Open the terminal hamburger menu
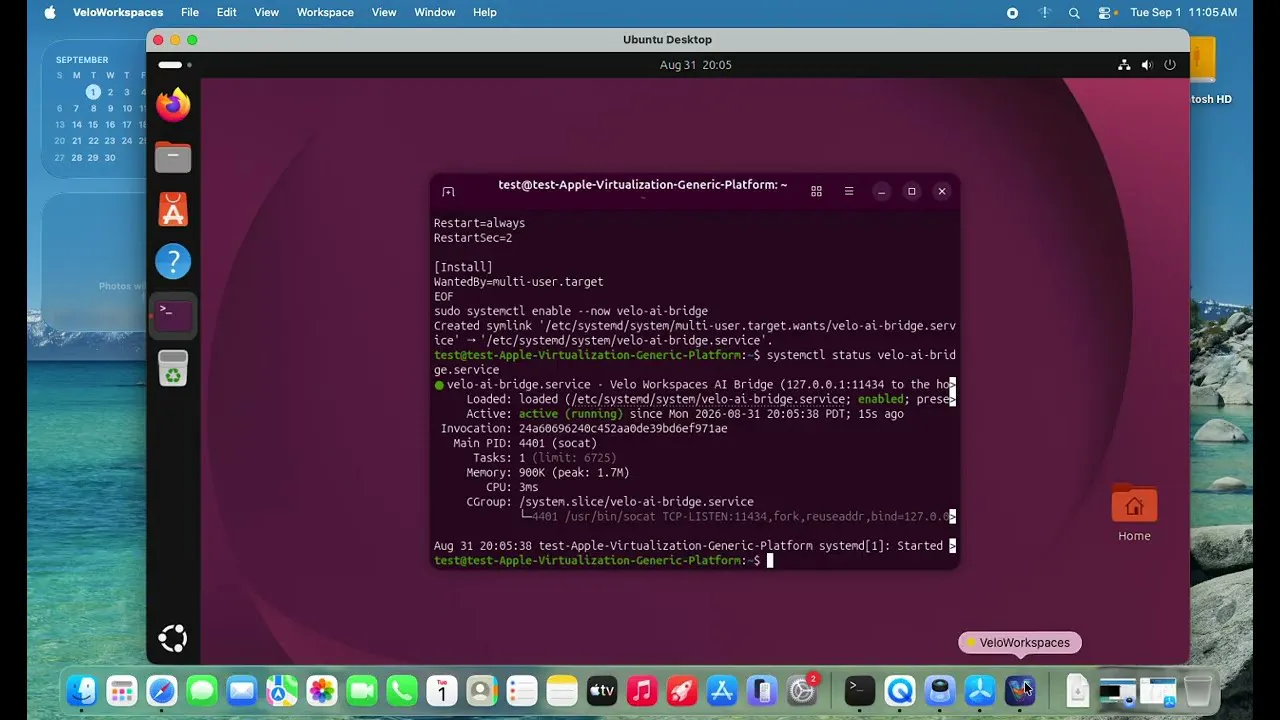This screenshot has width=1280, height=720. click(x=849, y=191)
